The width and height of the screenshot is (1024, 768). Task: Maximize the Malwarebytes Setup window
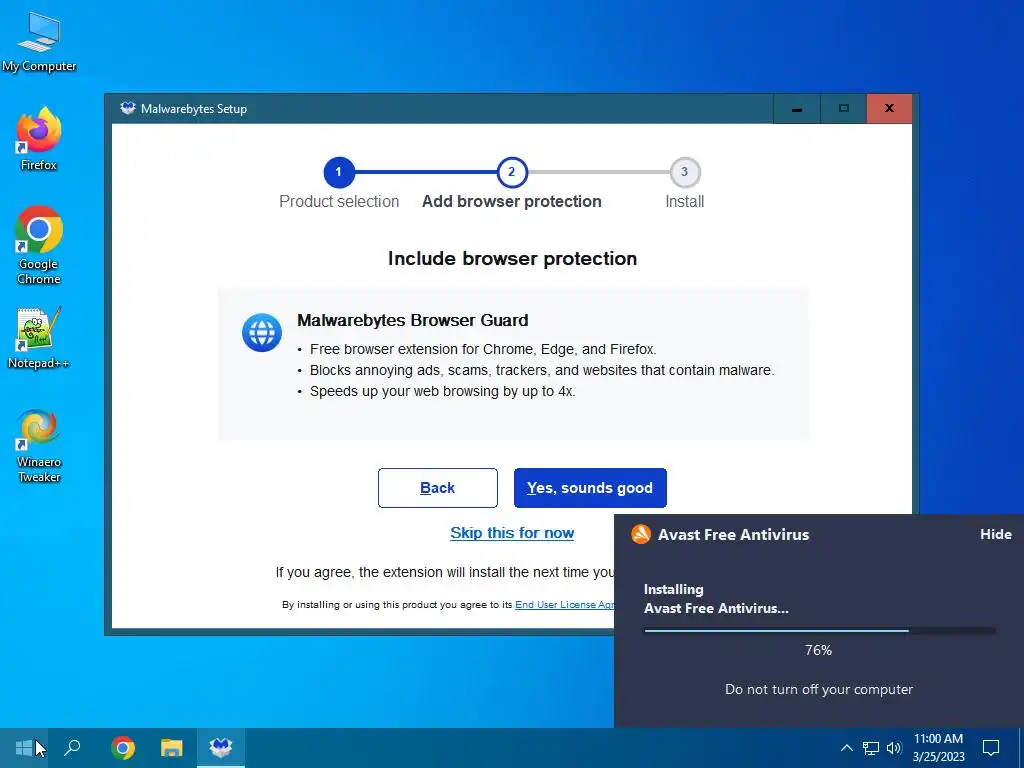coord(844,108)
